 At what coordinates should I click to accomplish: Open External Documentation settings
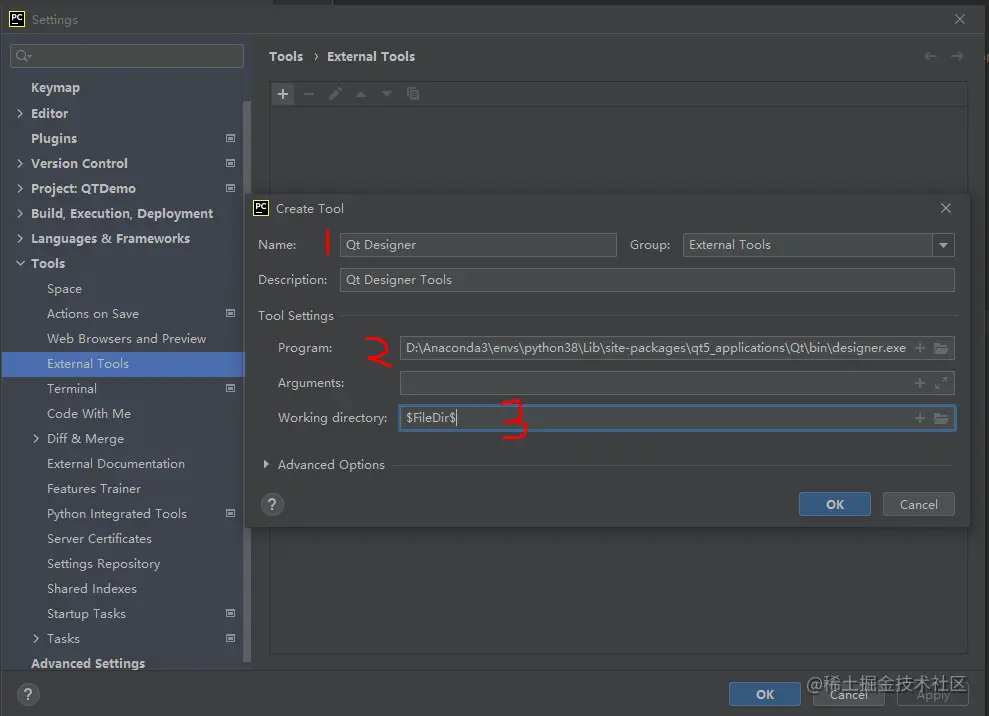[116, 464]
